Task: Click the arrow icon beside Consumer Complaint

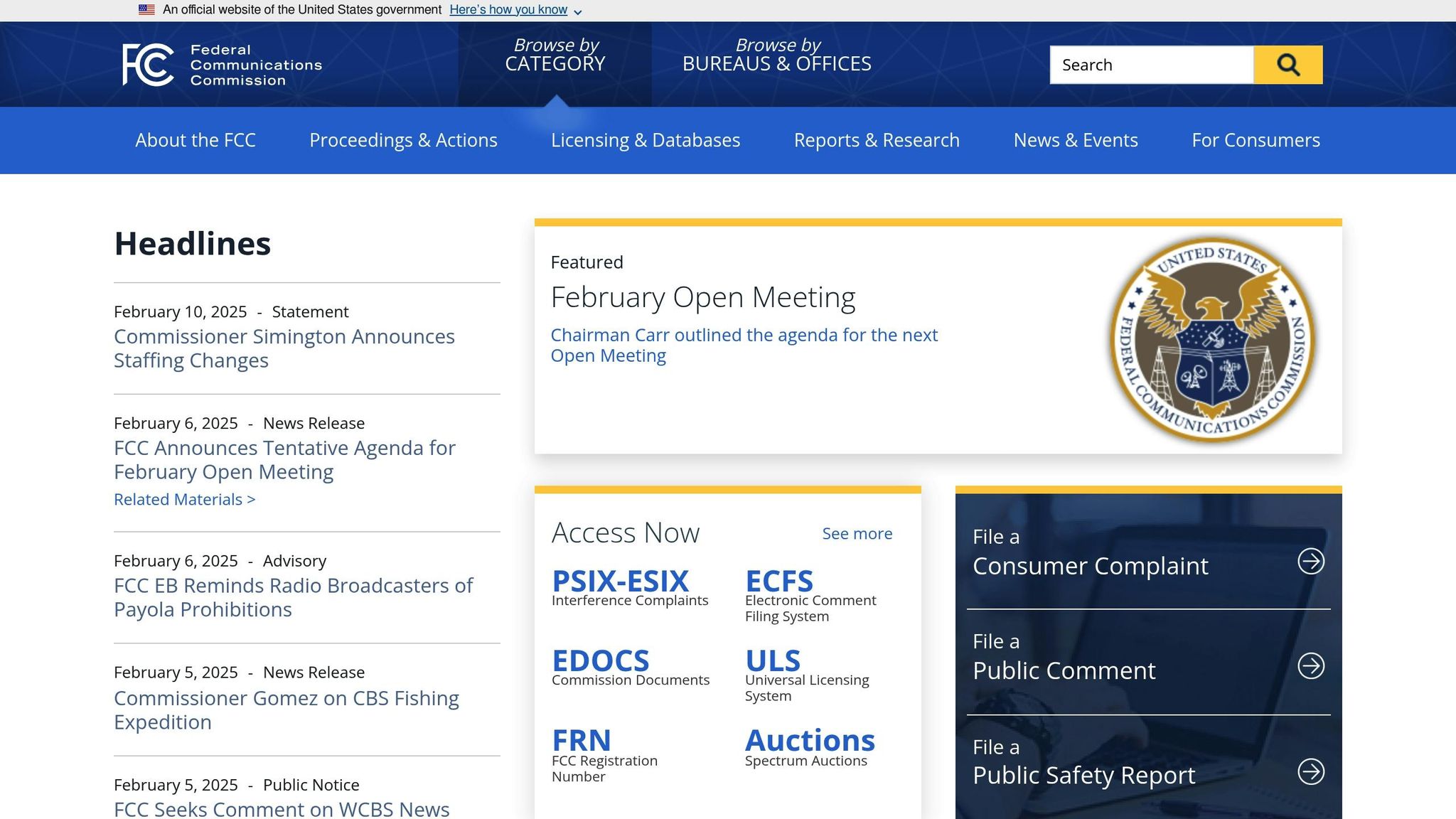Action: click(1311, 561)
